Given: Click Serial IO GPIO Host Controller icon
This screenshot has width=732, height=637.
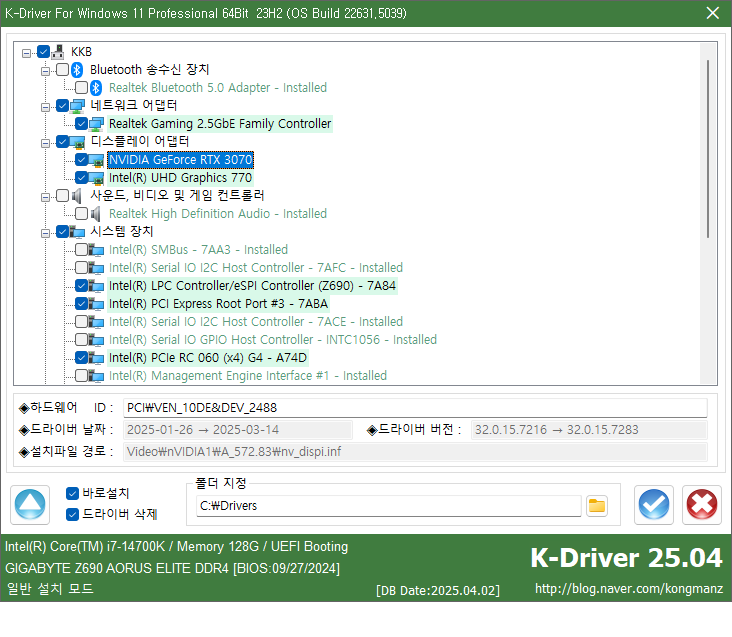Looking at the screenshot, I should (x=96, y=340).
